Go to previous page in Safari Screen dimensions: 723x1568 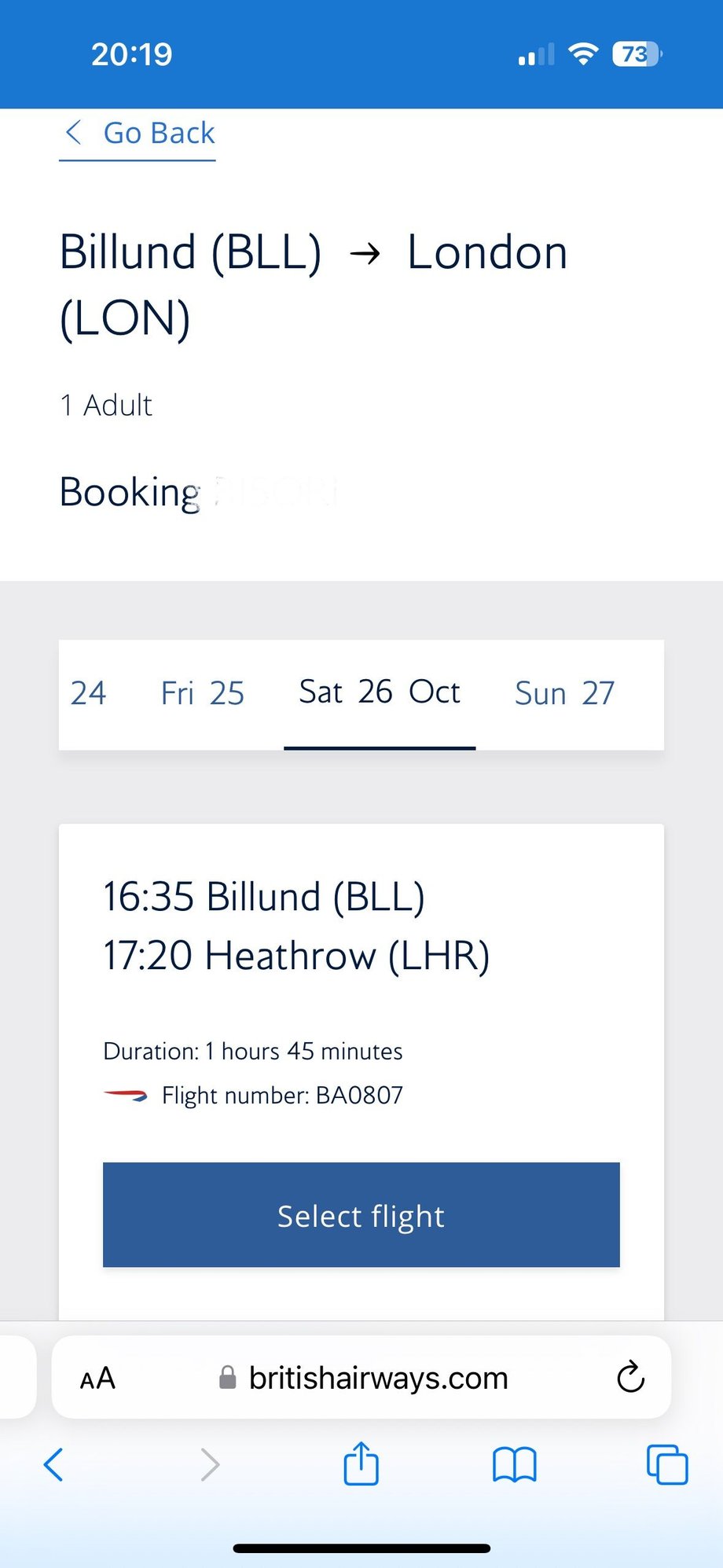[53, 1464]
